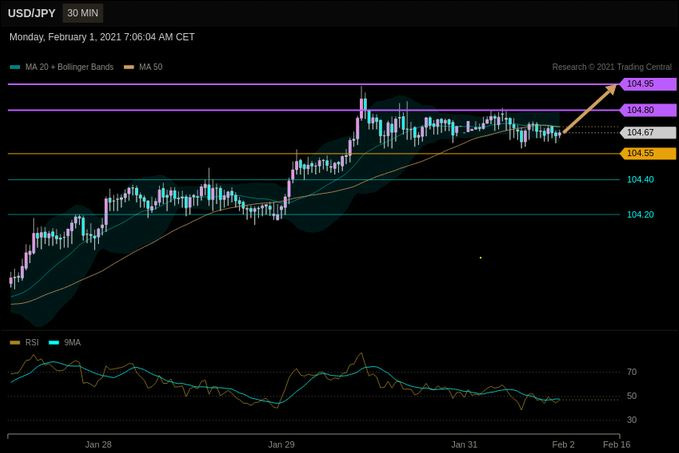Image resolution: width=679 pixels, height=453 pixels.
Task: Click the 104.20 support level label
Action: tap(640, 214)
